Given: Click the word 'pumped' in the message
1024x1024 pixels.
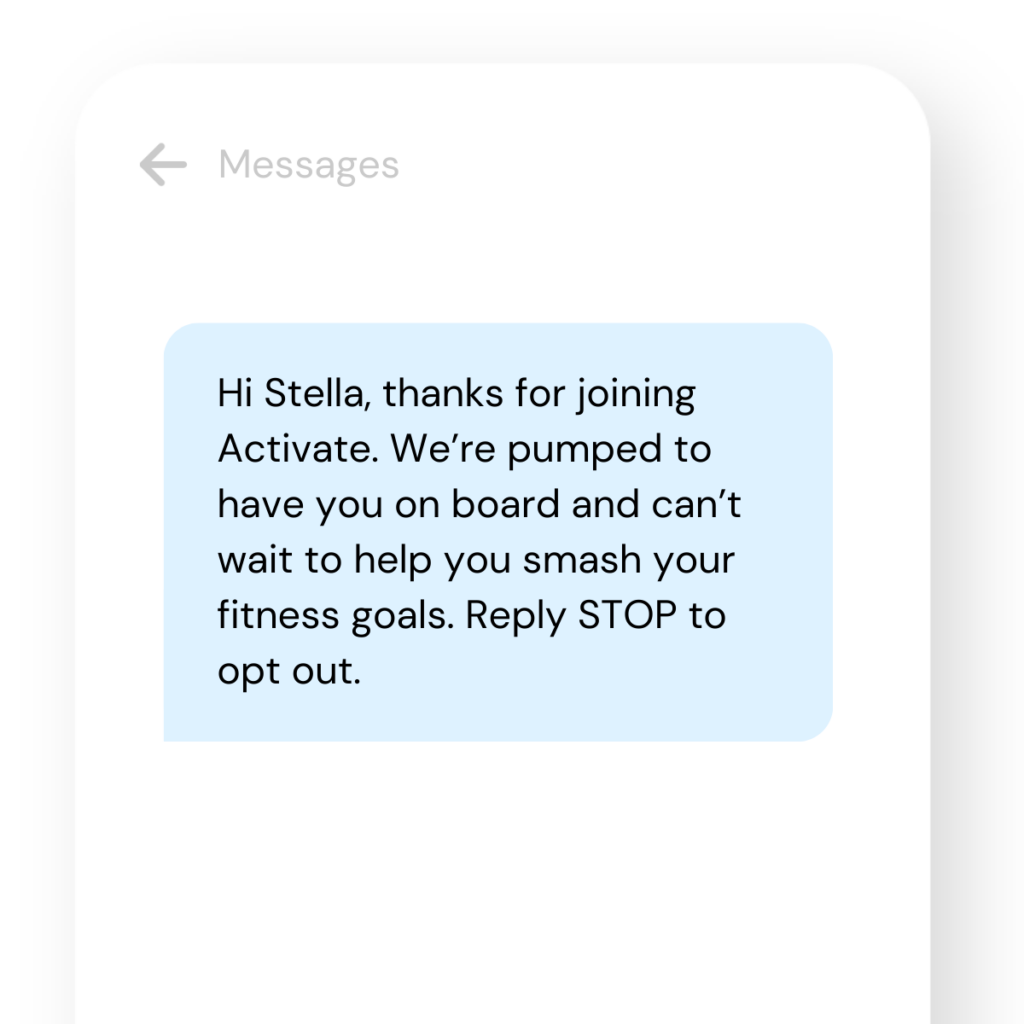Looking at the screenshot, I should coord(584,452).
